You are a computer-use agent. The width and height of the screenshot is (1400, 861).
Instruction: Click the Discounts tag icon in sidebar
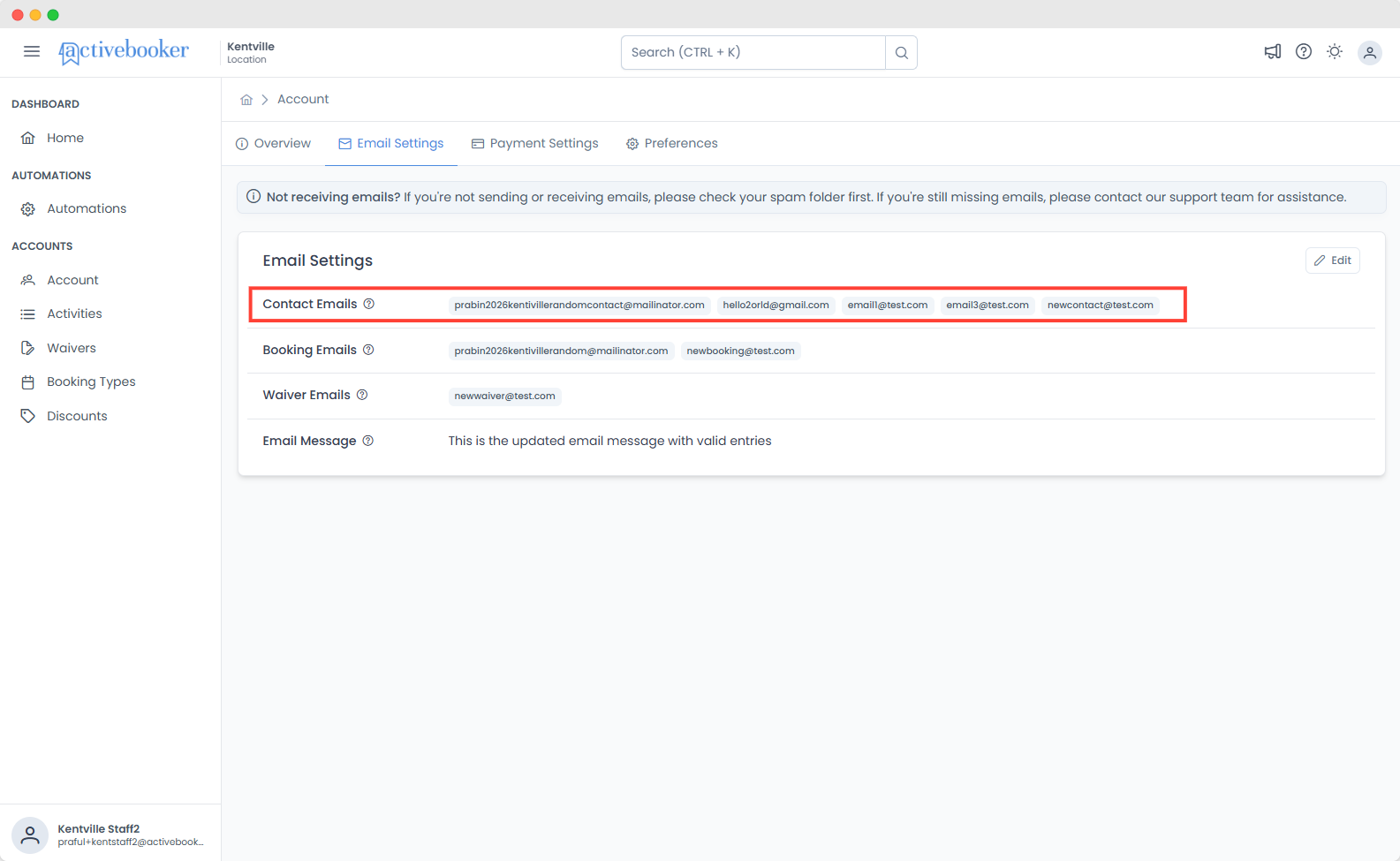(28, 416)
